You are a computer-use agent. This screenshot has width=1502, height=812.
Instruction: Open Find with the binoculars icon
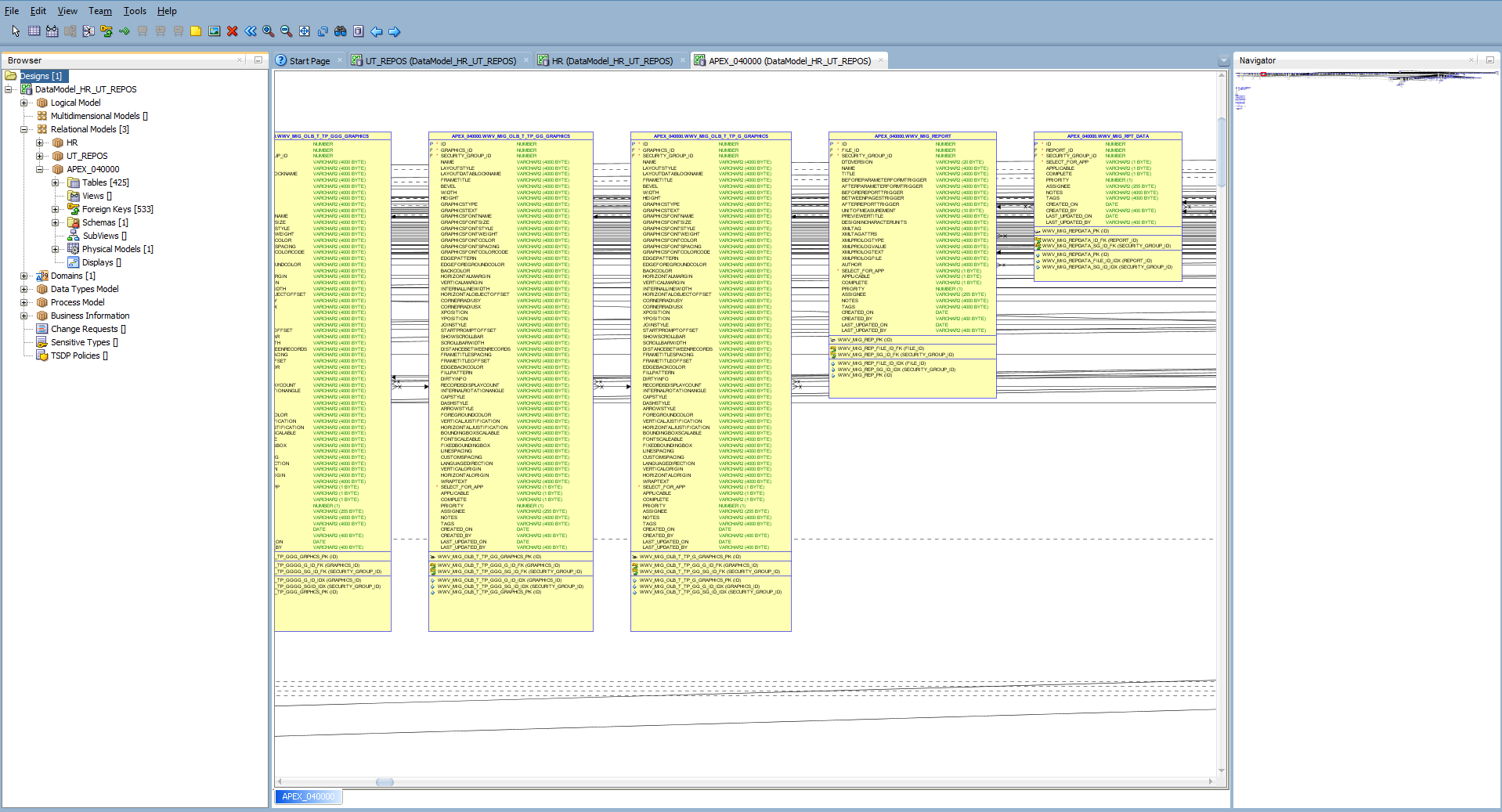(340, 31)
